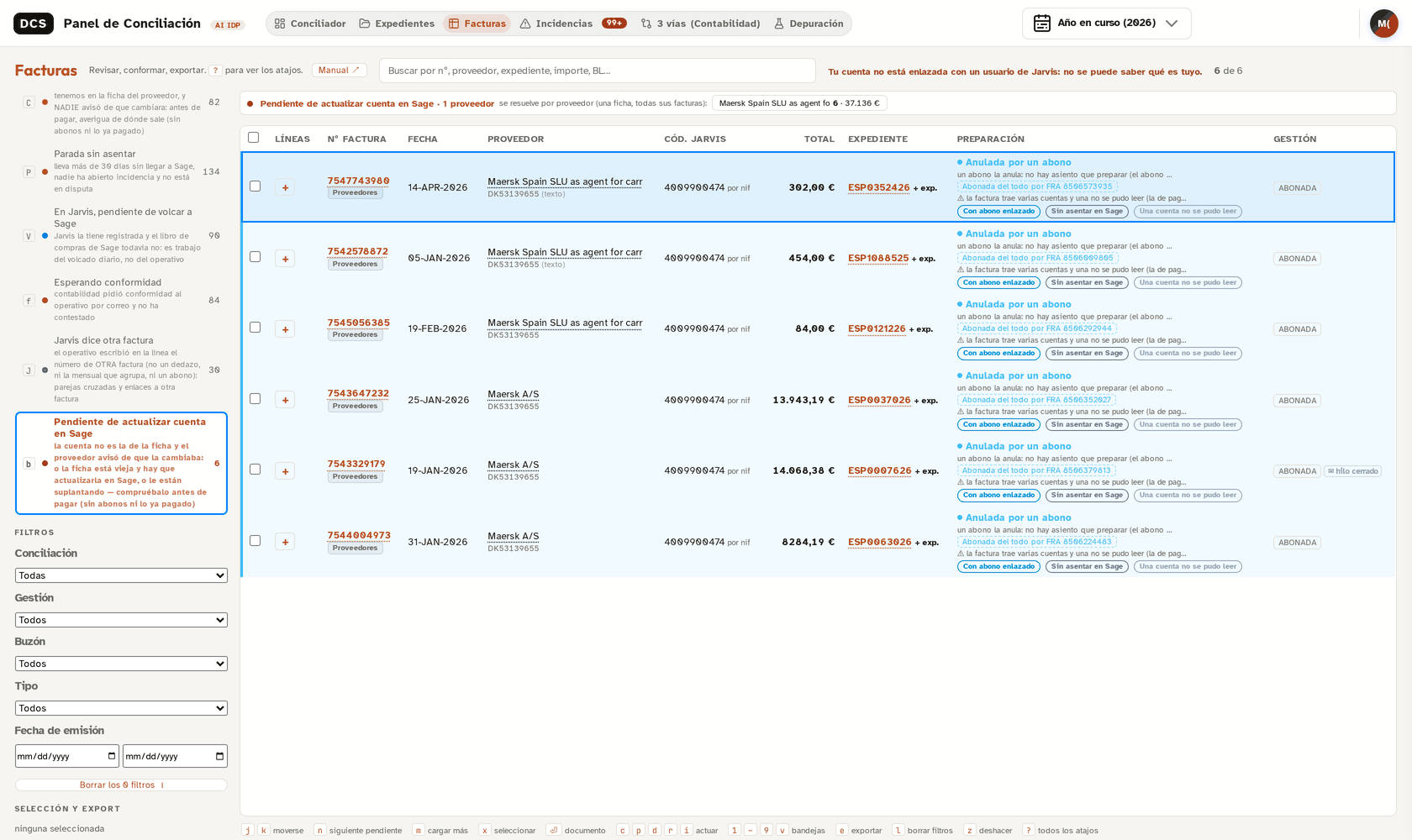Expand lines for invoice 7545056385
The width and height of the screenshot is (1412, 840).
(x=285, y=329)
